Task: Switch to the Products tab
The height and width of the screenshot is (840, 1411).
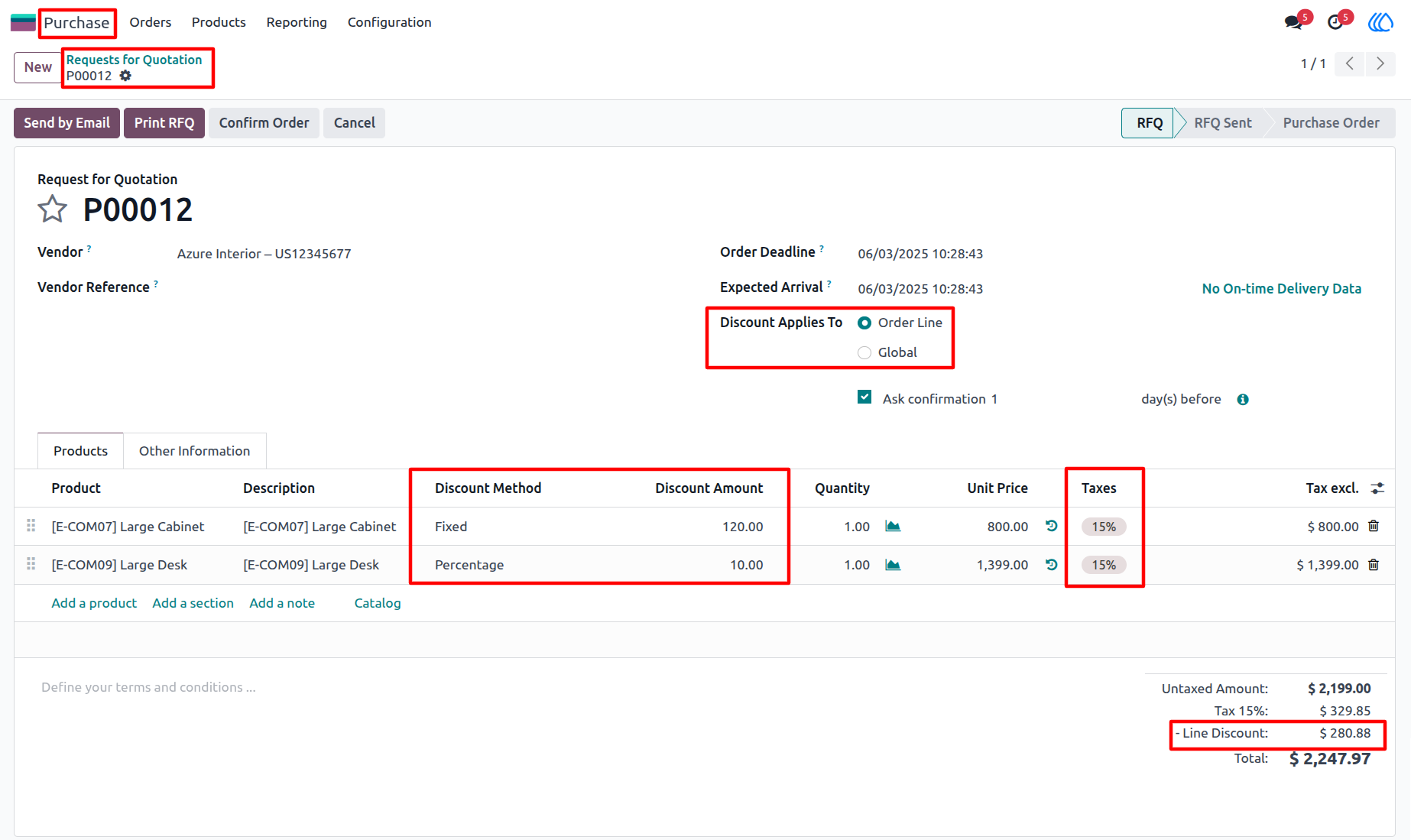Action: pyautogui.click(x=81, y=451)
